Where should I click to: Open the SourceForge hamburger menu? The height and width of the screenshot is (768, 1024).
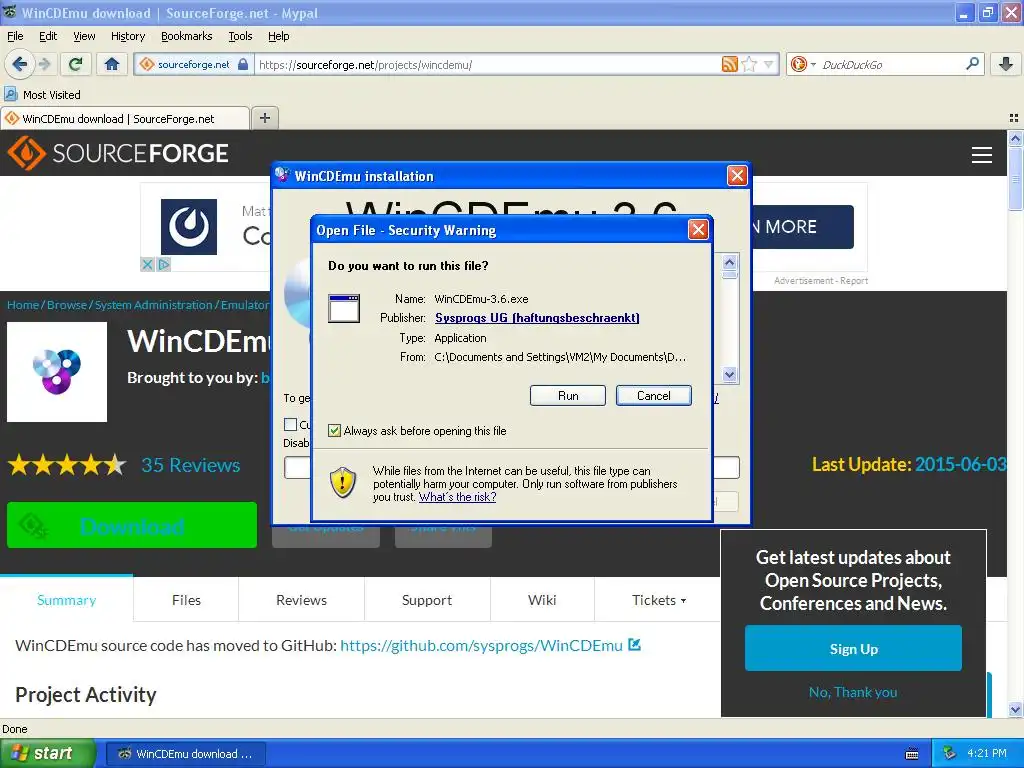(982, 155)
